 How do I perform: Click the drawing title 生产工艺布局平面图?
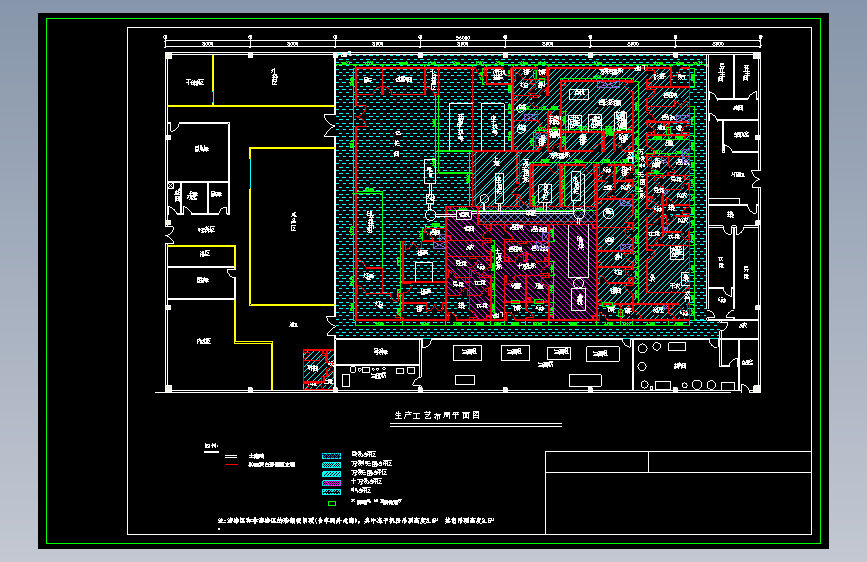[x=437, y=415]
